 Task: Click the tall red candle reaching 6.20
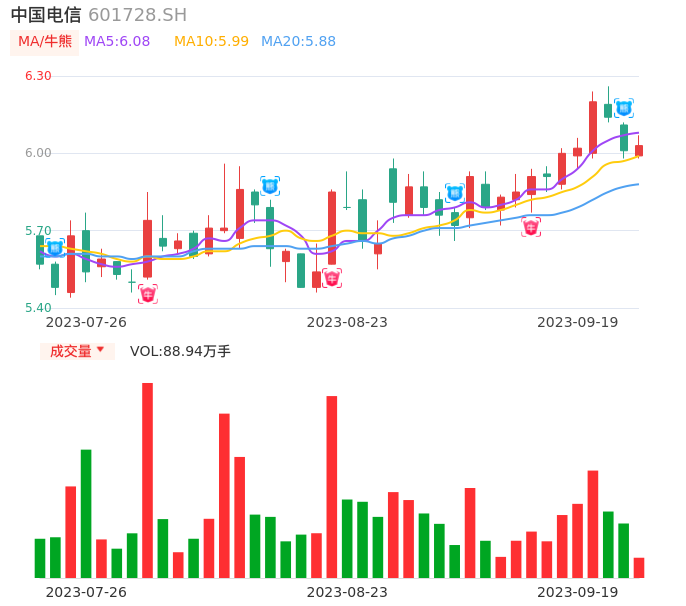click(x=593, y=127)
